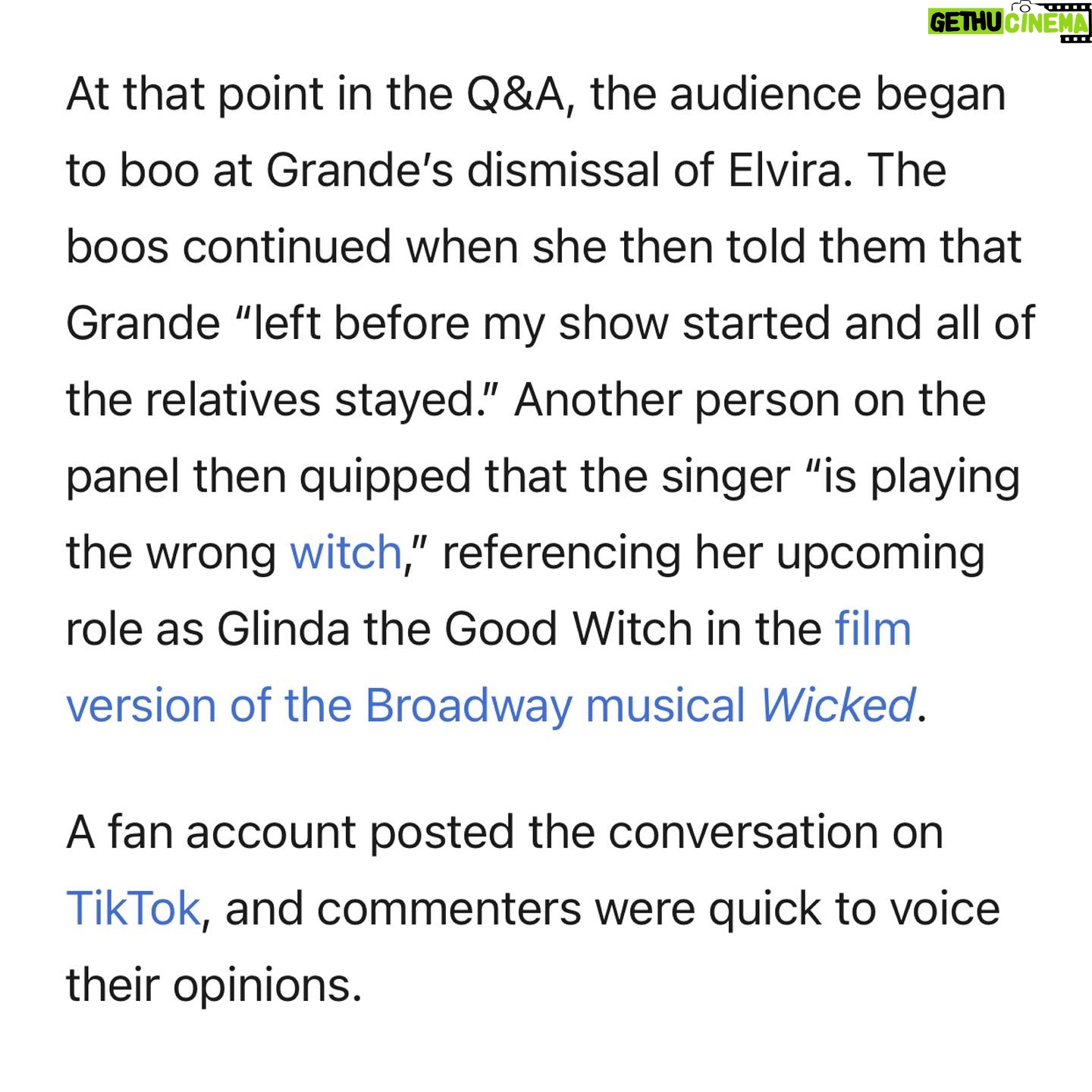
Task: Click the camera icon in Gethu Cinema logo
Action: point(1021,7)
